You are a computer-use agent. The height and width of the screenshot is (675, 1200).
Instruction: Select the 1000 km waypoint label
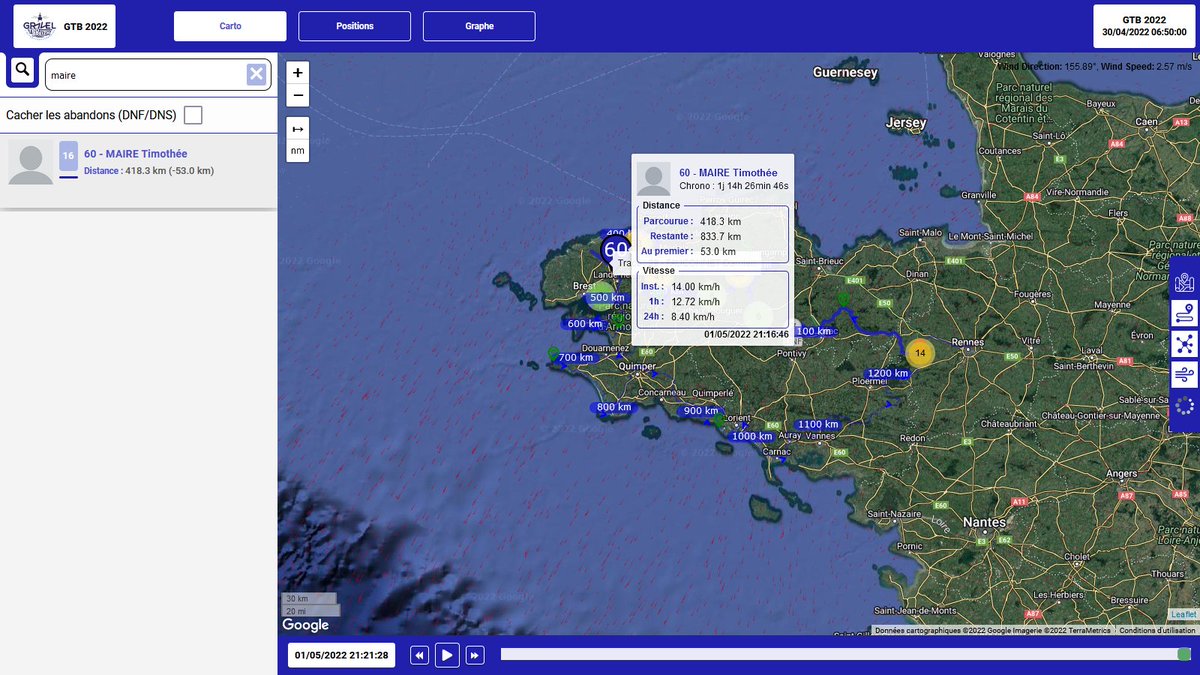(752, 436)
